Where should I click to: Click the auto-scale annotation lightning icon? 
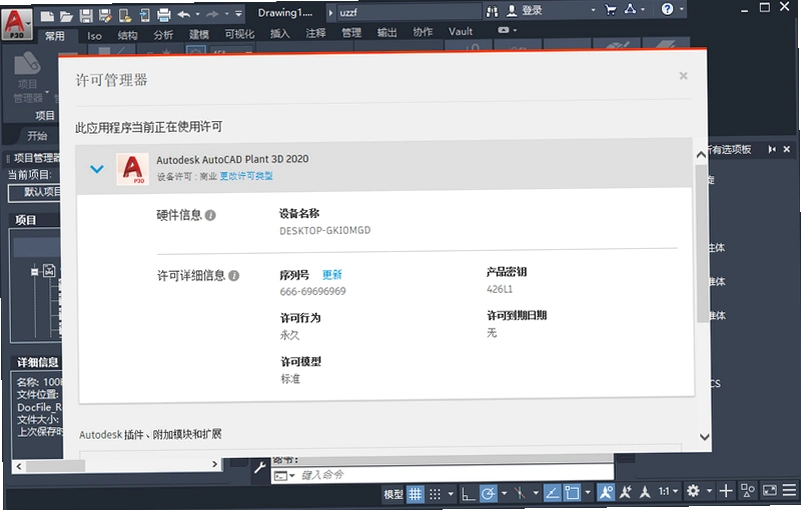coord(625,492)
